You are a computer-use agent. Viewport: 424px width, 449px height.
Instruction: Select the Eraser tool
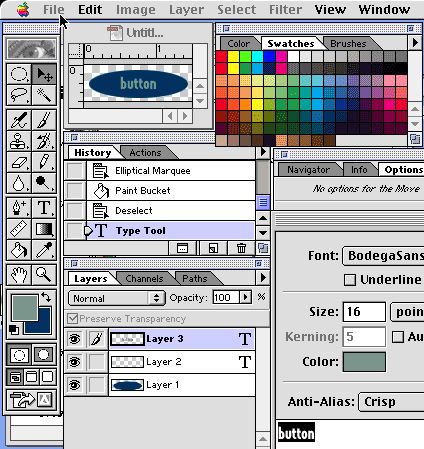pos(19,162)
